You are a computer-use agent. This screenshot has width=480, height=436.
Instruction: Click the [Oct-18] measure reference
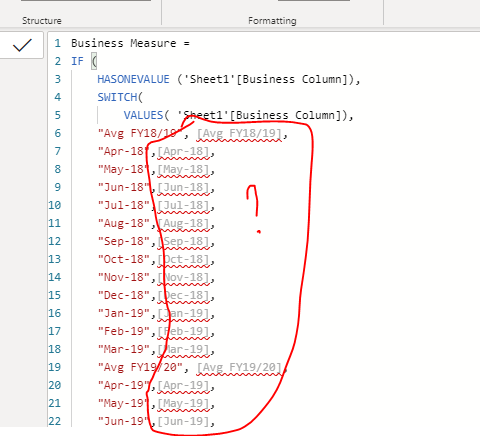[x=183, y=259]
